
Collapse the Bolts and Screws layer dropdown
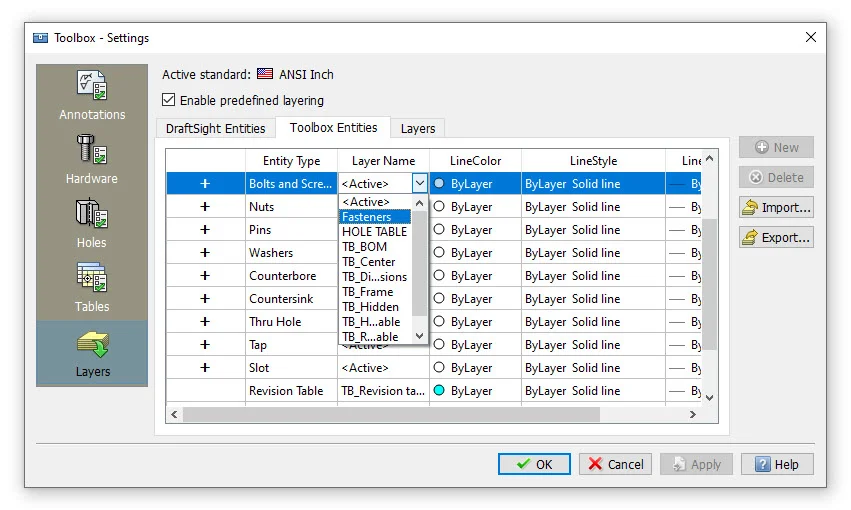419,184
